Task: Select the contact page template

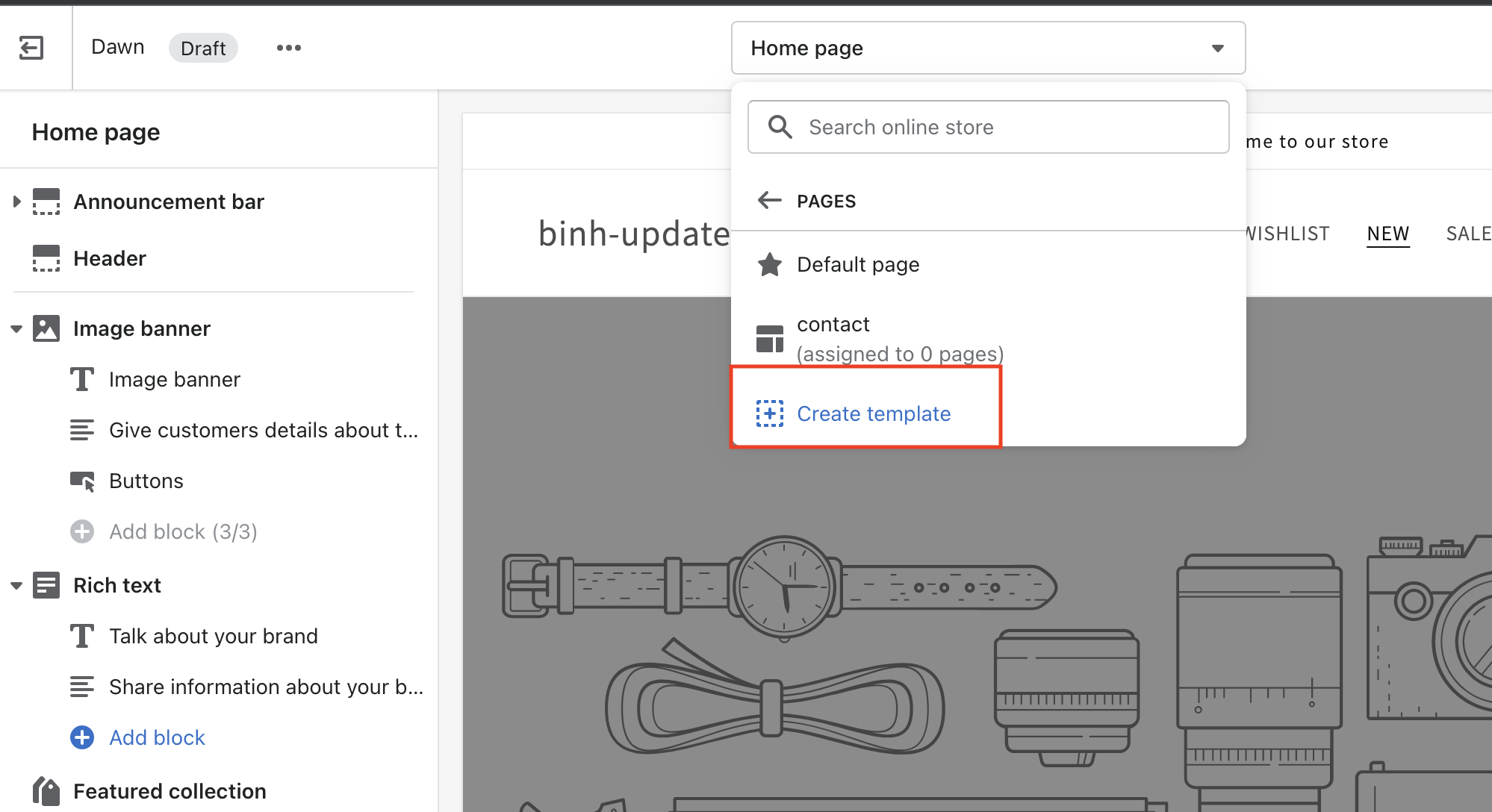Action: click(x=833, y=325)
